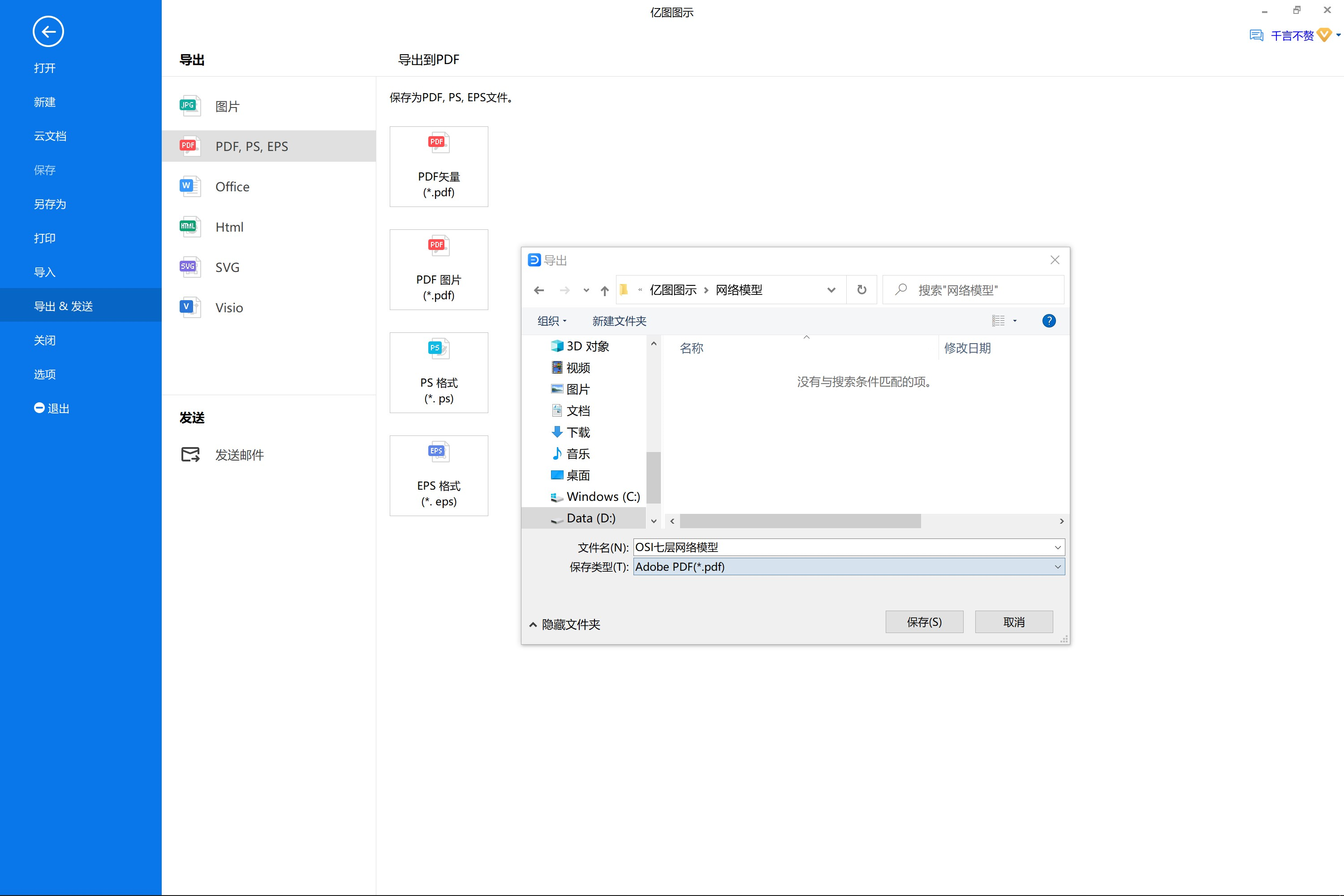The width and height of the screenshot is (1344, 896).
Task: Open the 打开 sidebar menu
Action: [44, 68]
